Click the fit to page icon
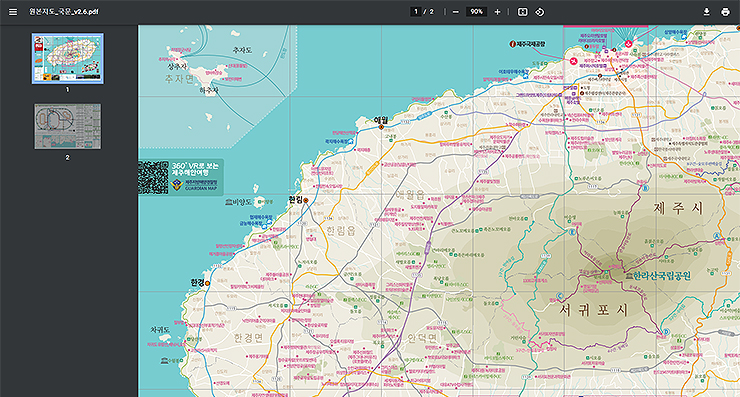Image resolution: width=740 pixels, height=397 pixels. [522, 12]
